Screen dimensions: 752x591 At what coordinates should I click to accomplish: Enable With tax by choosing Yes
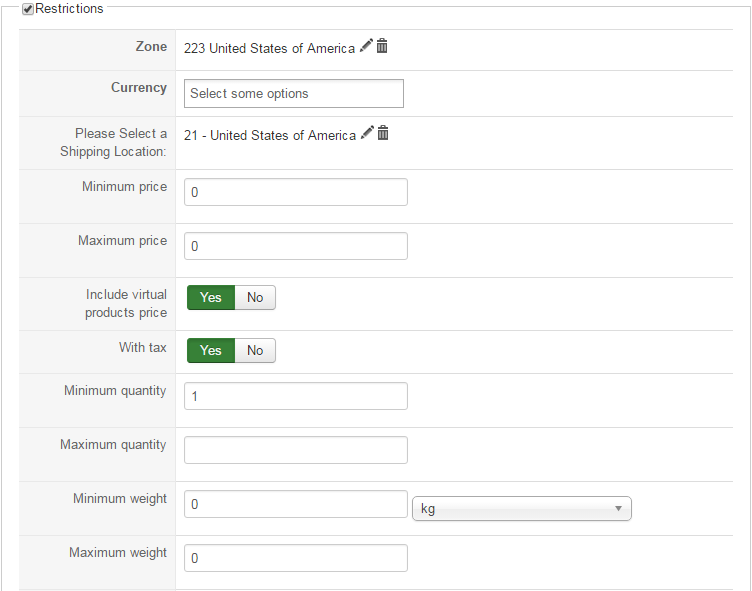coord(211,350)
